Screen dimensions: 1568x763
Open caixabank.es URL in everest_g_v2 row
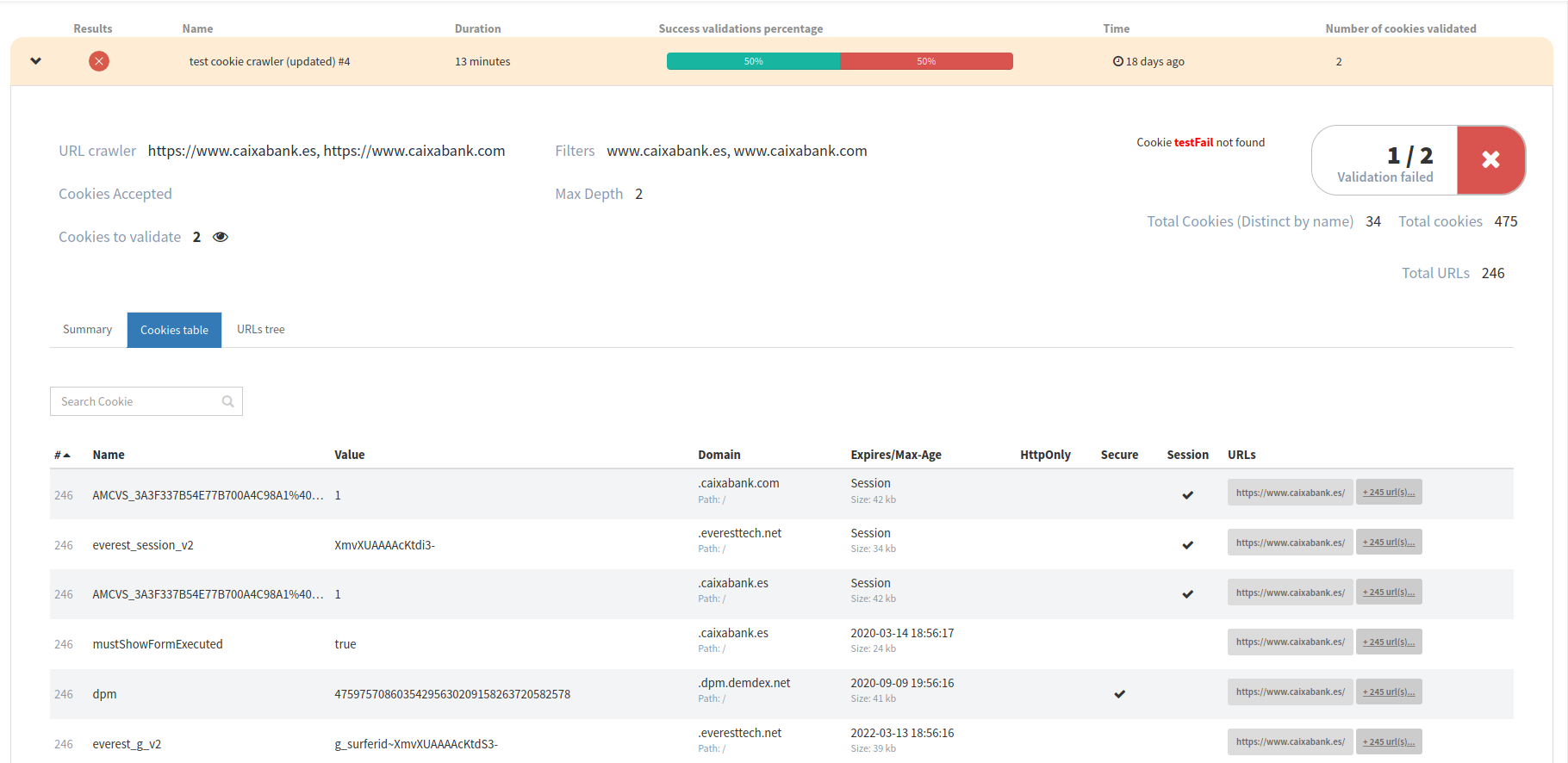pyautogui.click(x=1291, y=741)
